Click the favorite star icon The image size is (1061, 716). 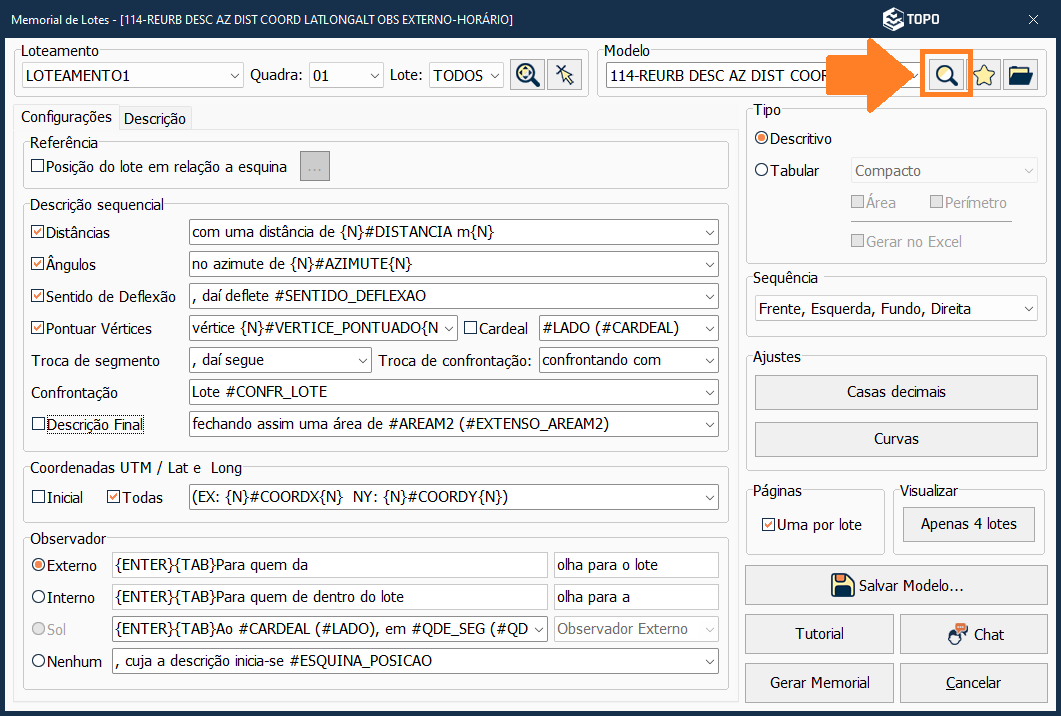point(984,75)
